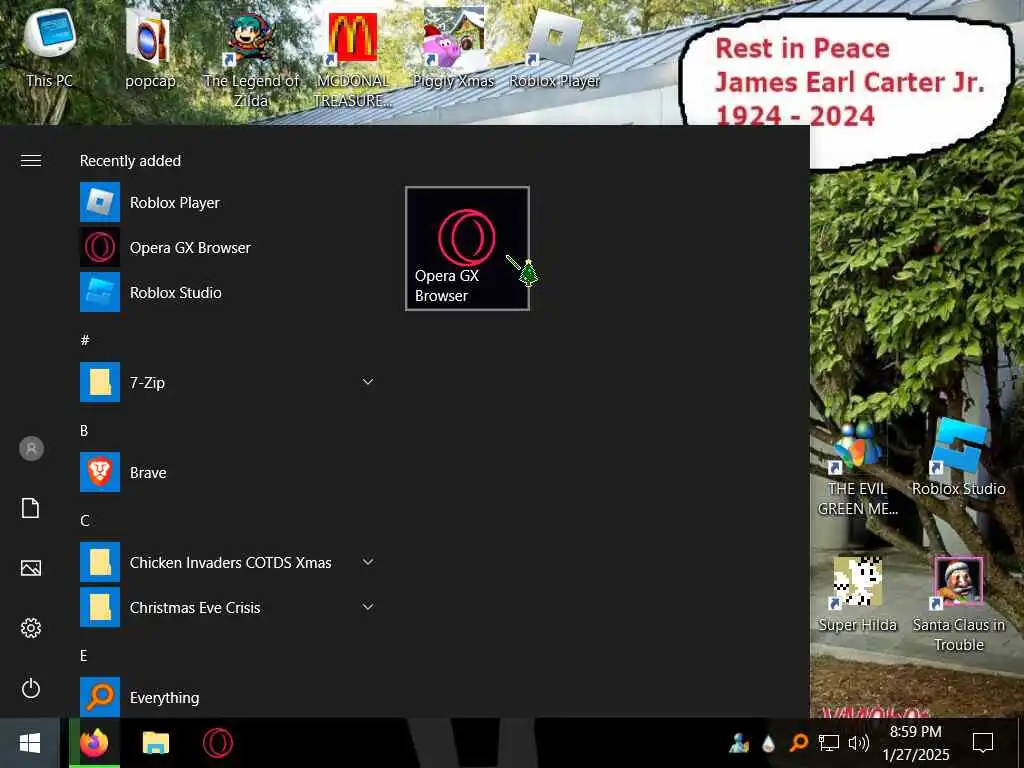Viewport: 1024px width, 768px height.
Task: Click the network tray icon
Action: (x=829, y=743)
